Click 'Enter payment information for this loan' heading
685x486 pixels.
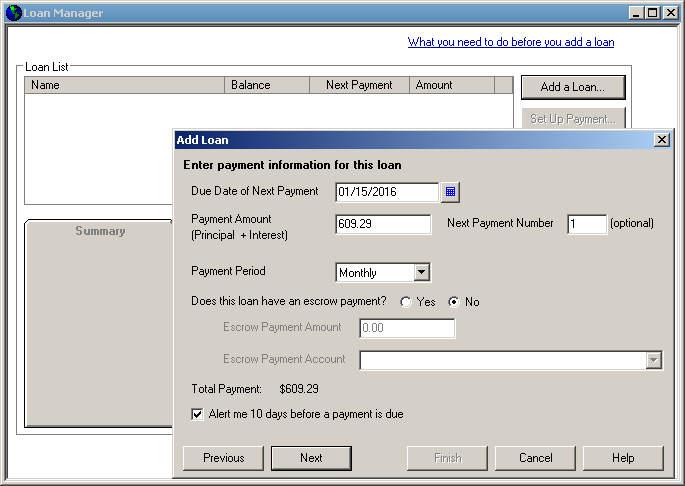click(x=292, y=165)
